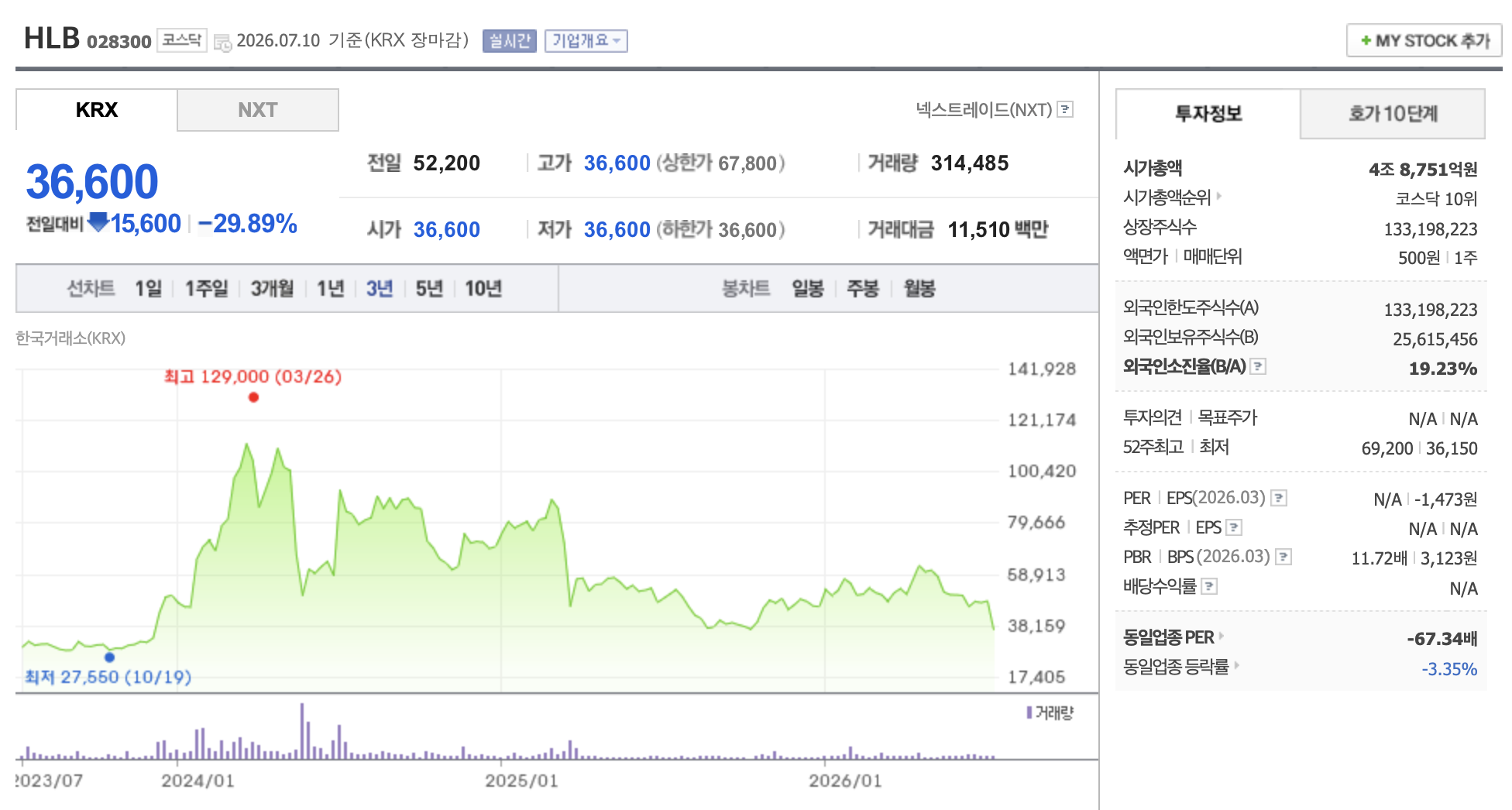Switch to the NXT tab

258,110
